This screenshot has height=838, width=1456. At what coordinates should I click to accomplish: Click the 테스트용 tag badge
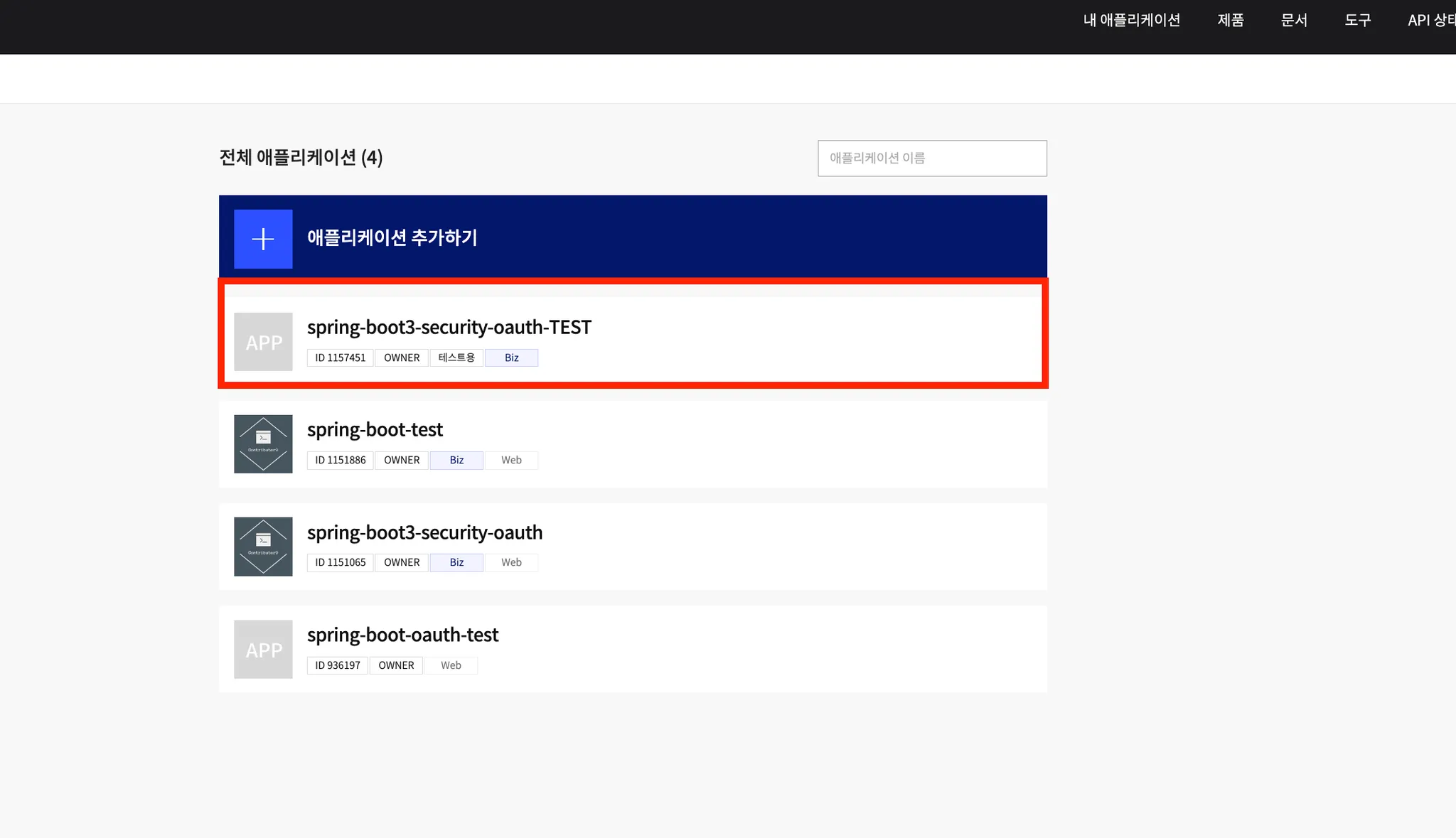pyautogui.click(x=456, y=358)
